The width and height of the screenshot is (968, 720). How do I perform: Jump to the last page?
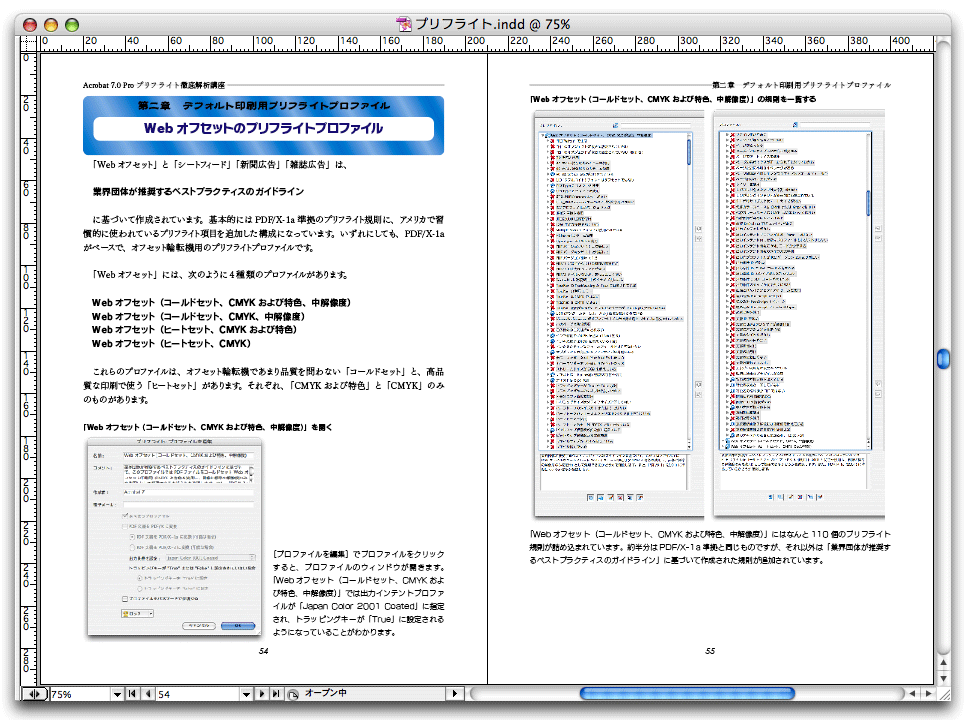pos(276,694)
